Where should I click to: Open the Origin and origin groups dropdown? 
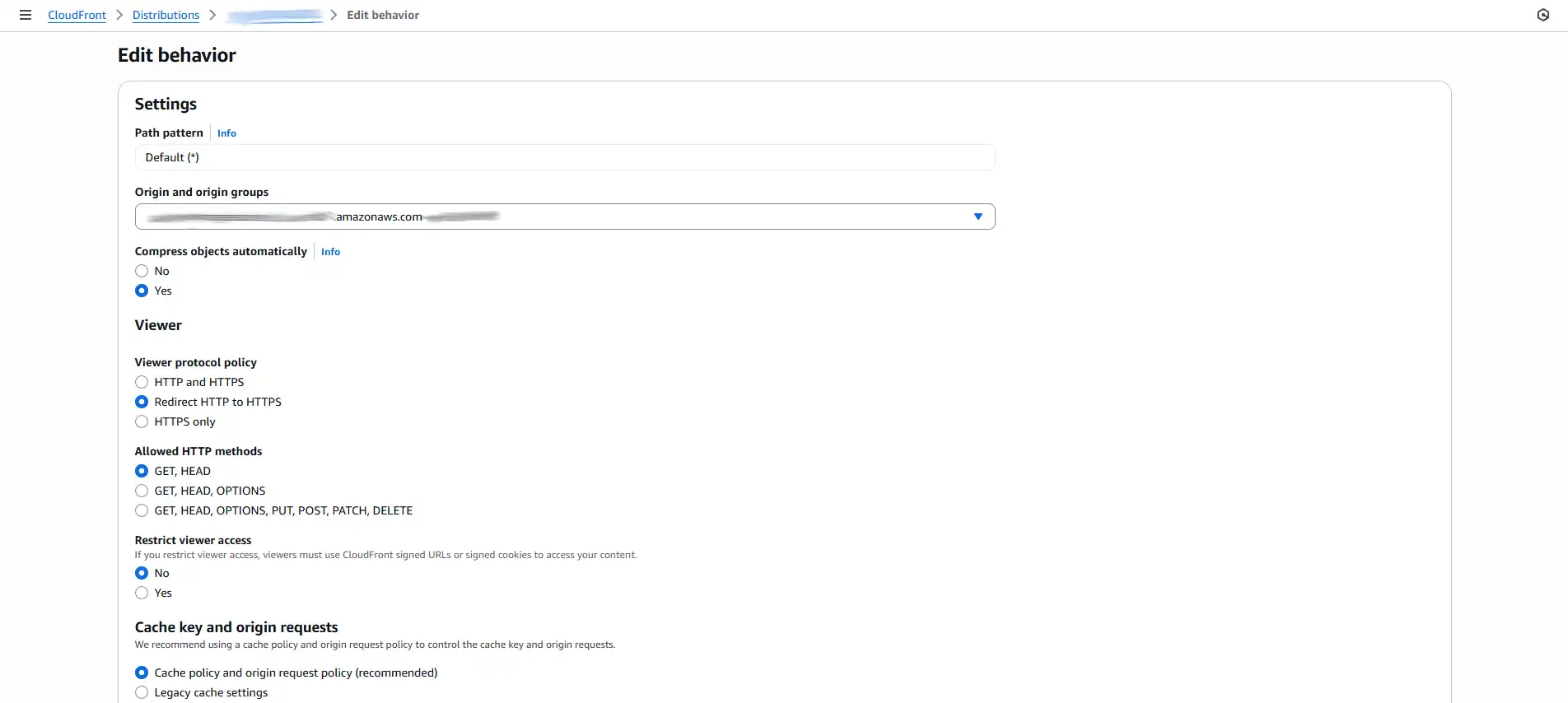point(565,216)
